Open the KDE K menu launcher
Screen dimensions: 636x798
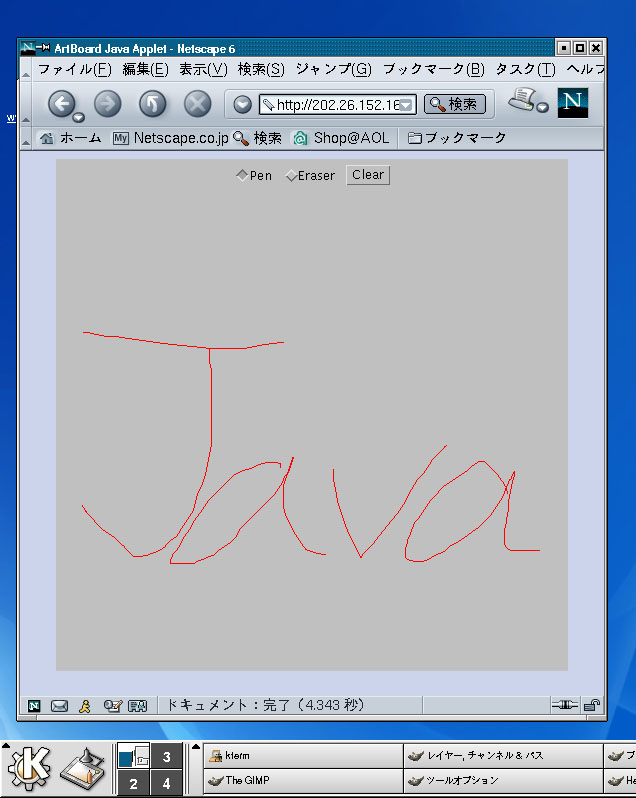click(29, 768)
